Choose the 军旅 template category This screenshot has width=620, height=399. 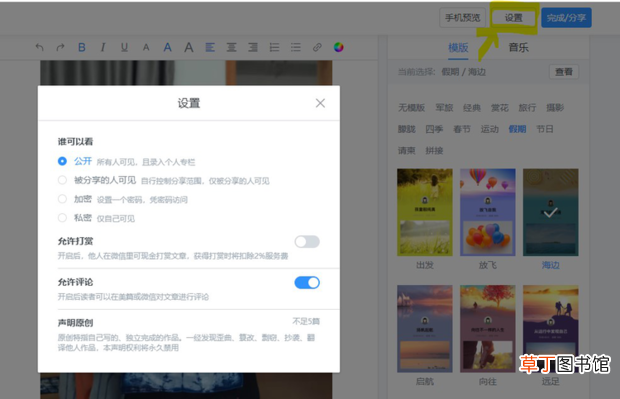(x=444, y=108)
